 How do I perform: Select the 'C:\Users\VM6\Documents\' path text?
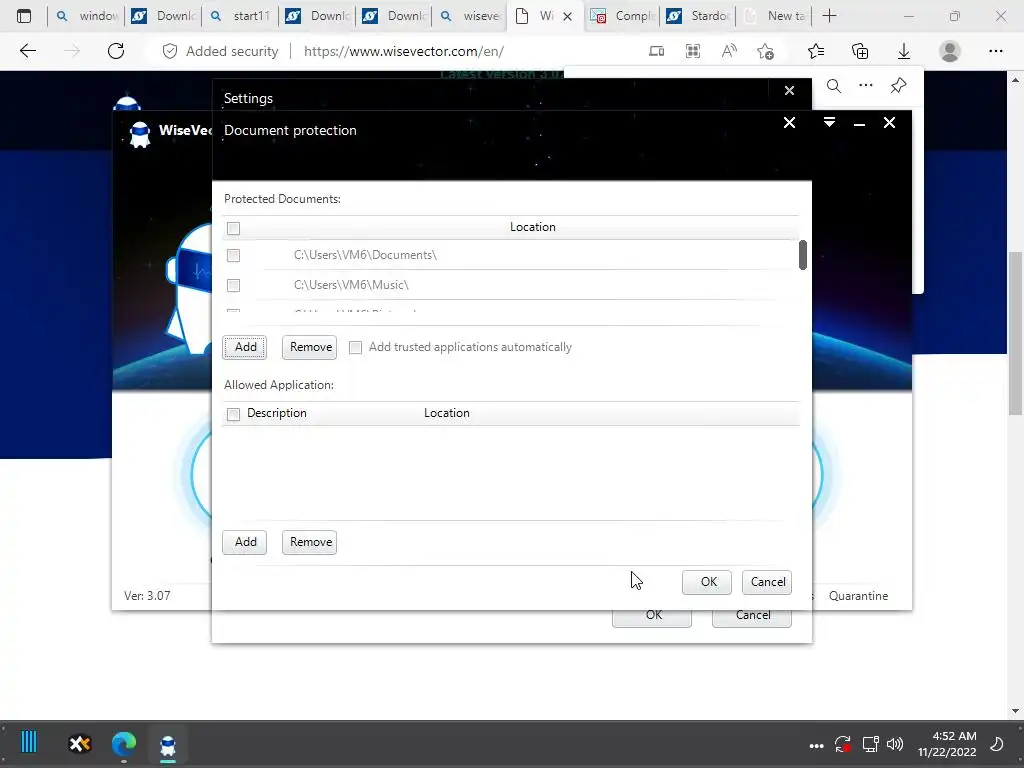[x=365, y=255]
